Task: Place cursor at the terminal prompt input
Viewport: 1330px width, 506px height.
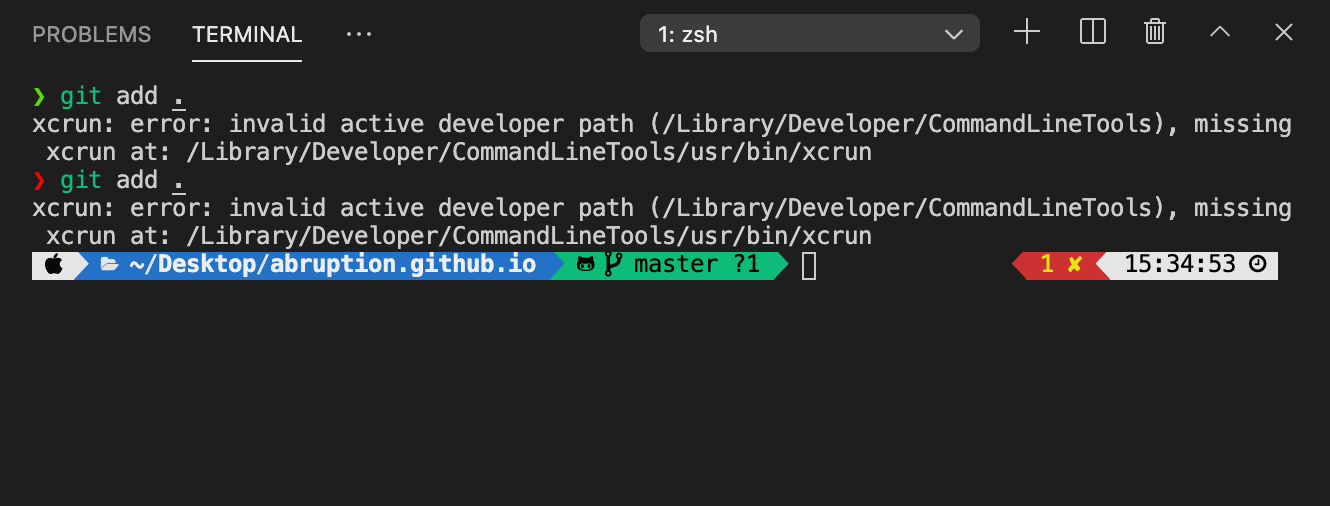Action: click(809, 266)
